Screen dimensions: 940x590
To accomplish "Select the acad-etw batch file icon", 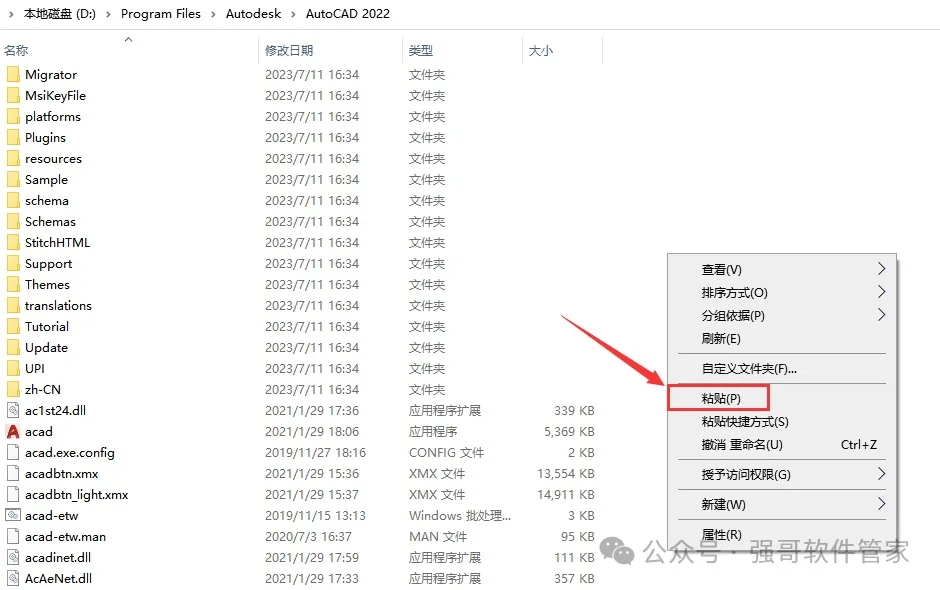I will click(13, 515).
